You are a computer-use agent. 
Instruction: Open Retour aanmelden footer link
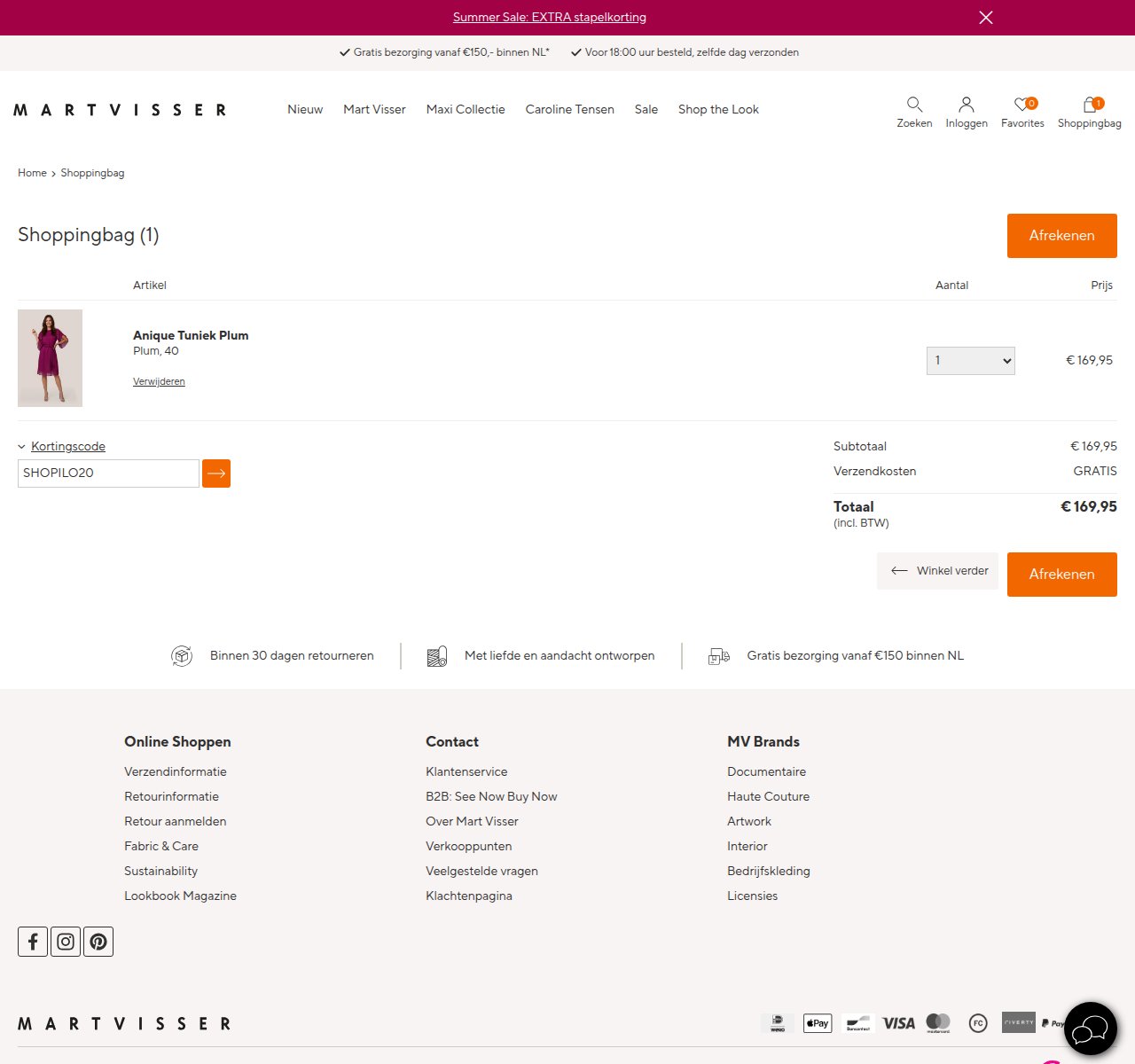coord(176,821)
